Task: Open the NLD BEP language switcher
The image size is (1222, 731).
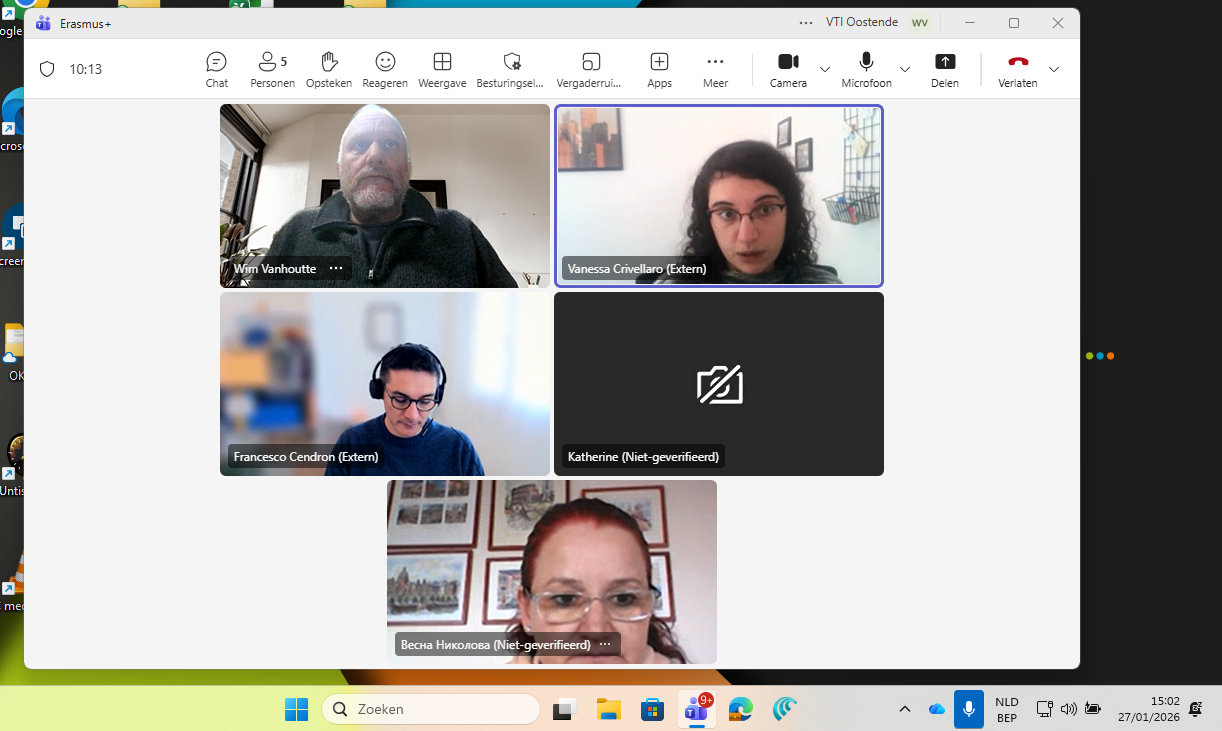Action: pos(1007,709)
